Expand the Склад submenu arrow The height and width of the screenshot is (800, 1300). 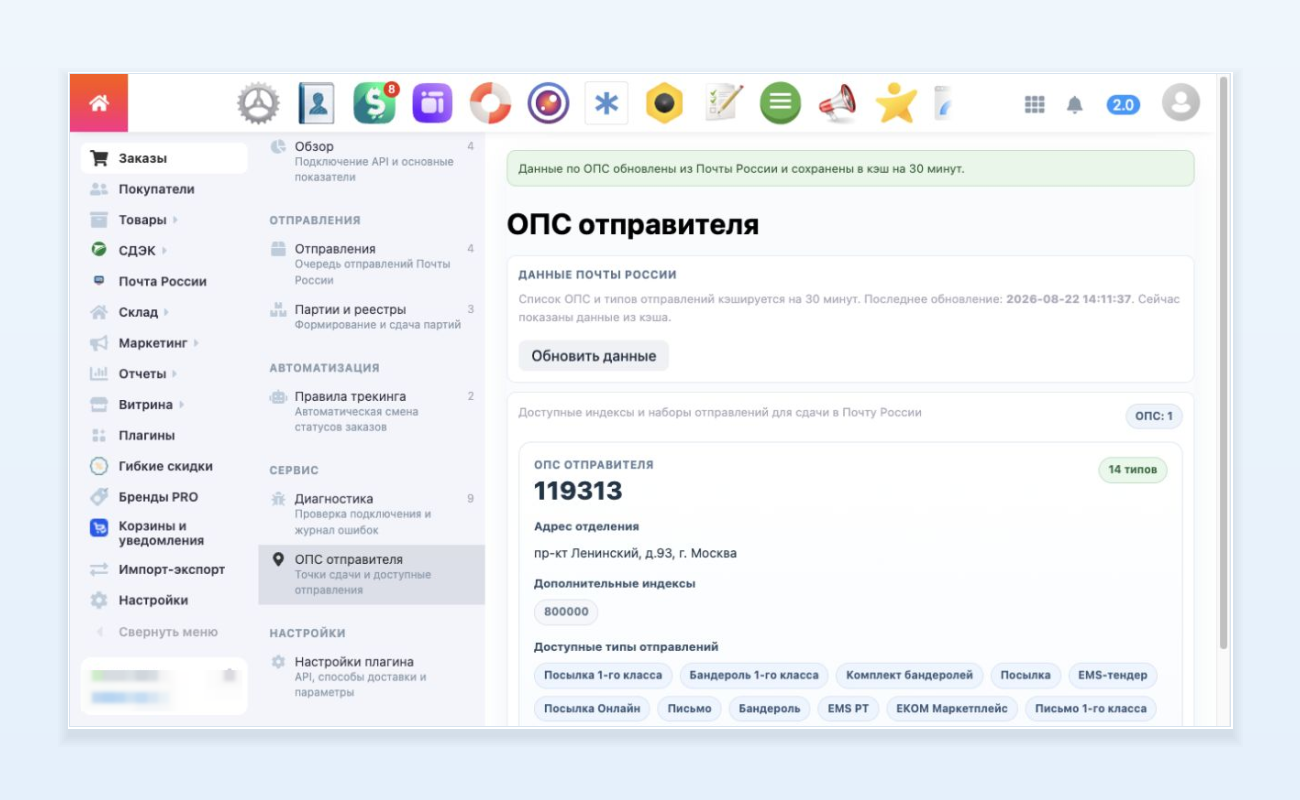[167, 313]
